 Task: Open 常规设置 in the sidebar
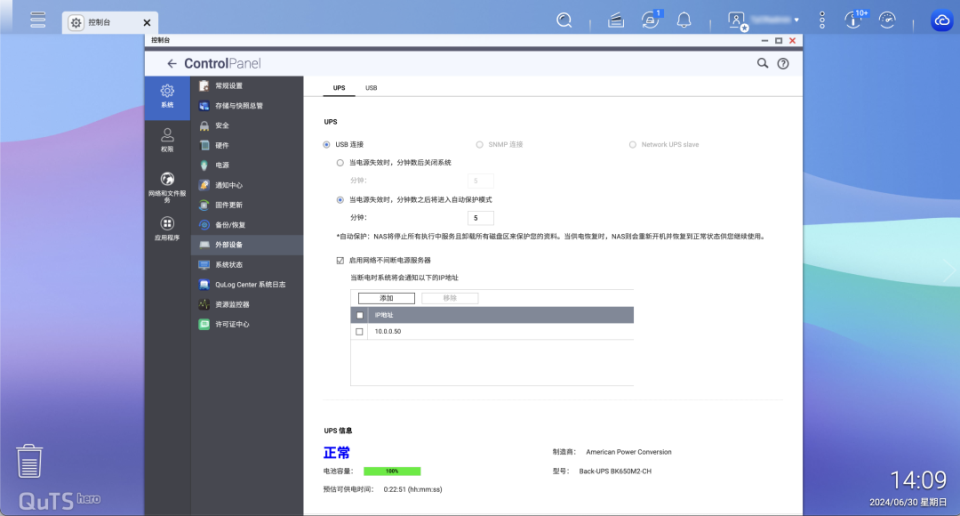[x=247, y=86]
